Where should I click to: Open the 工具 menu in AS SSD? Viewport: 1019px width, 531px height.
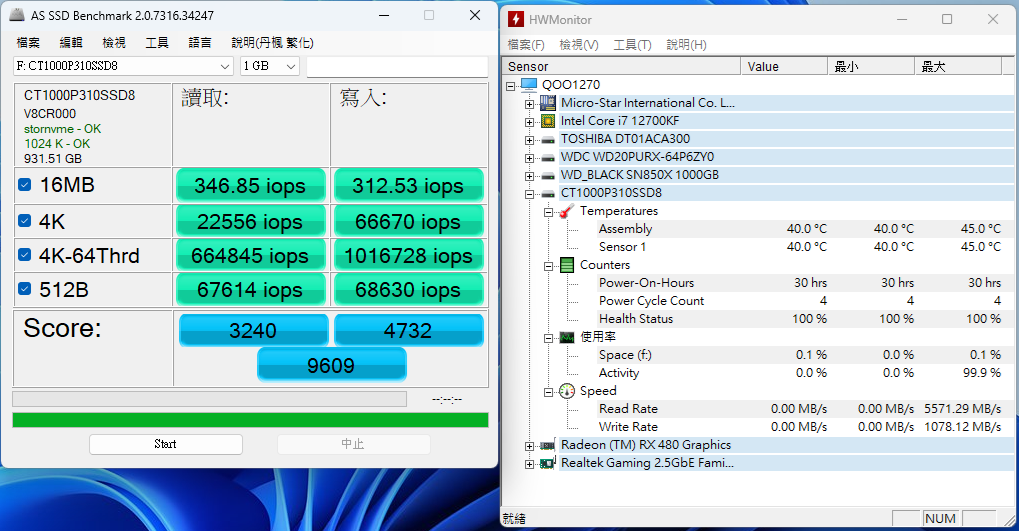click(x=157, y=43)
